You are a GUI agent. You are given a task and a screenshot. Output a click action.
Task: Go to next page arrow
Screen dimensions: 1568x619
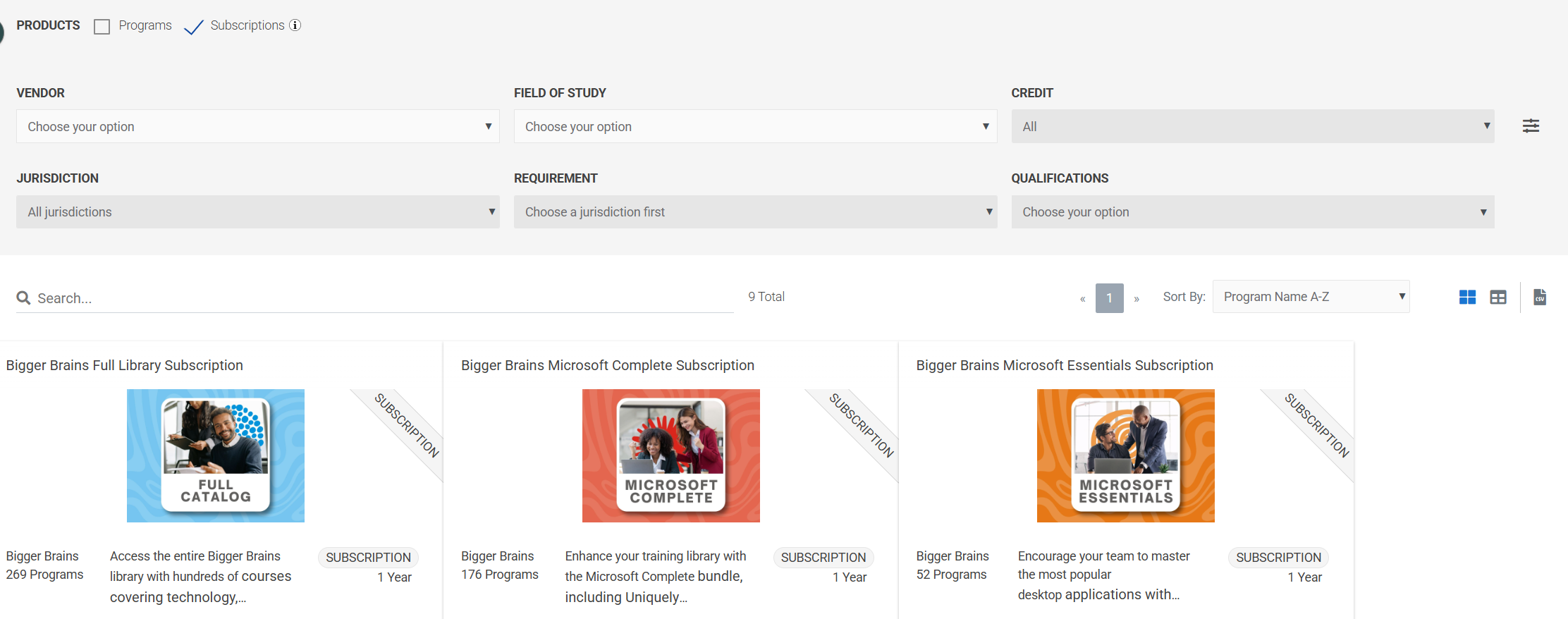click(x=1137, y=299)
